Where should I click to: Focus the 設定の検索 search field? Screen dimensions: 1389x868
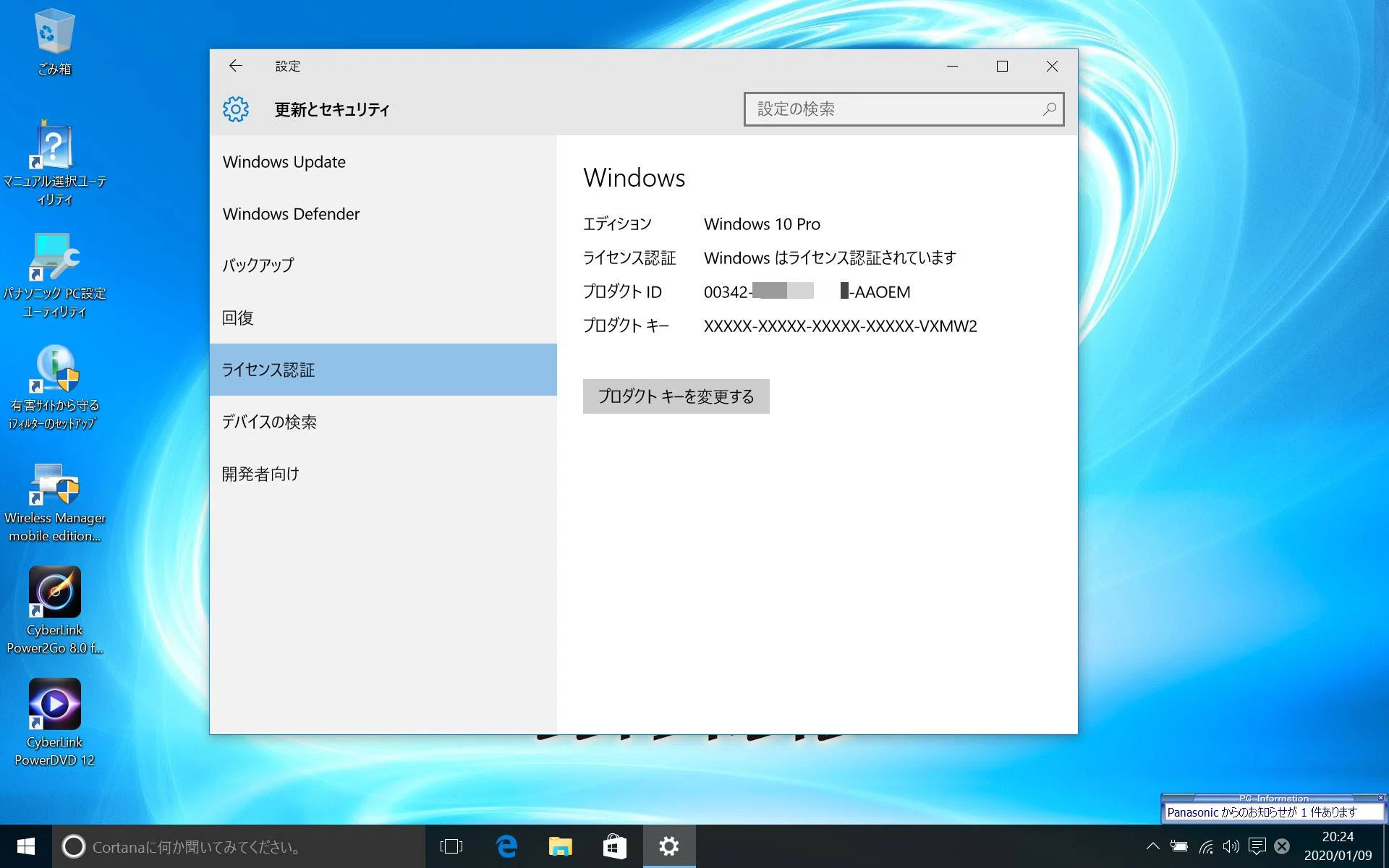(904, 109)
